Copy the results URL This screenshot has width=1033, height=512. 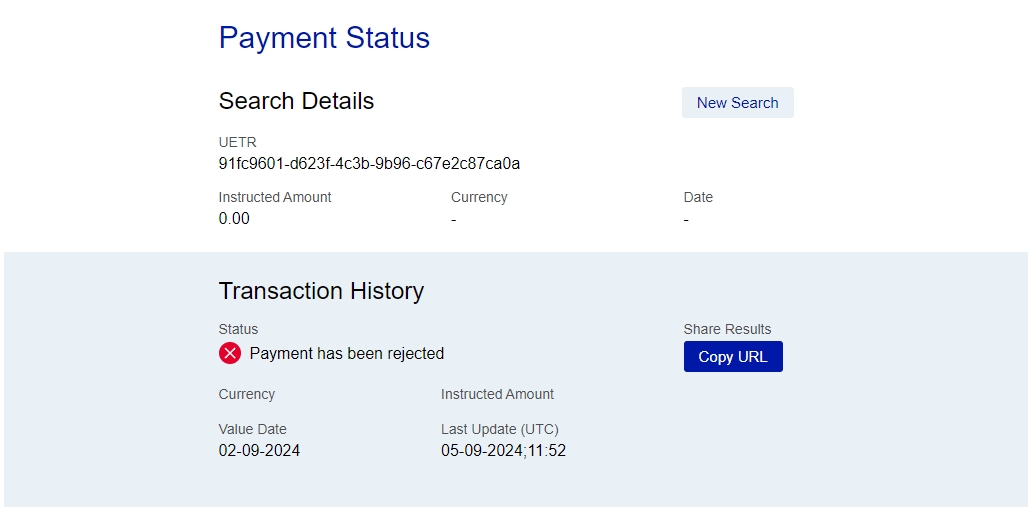pyautogui.click(x=733, y=357)
